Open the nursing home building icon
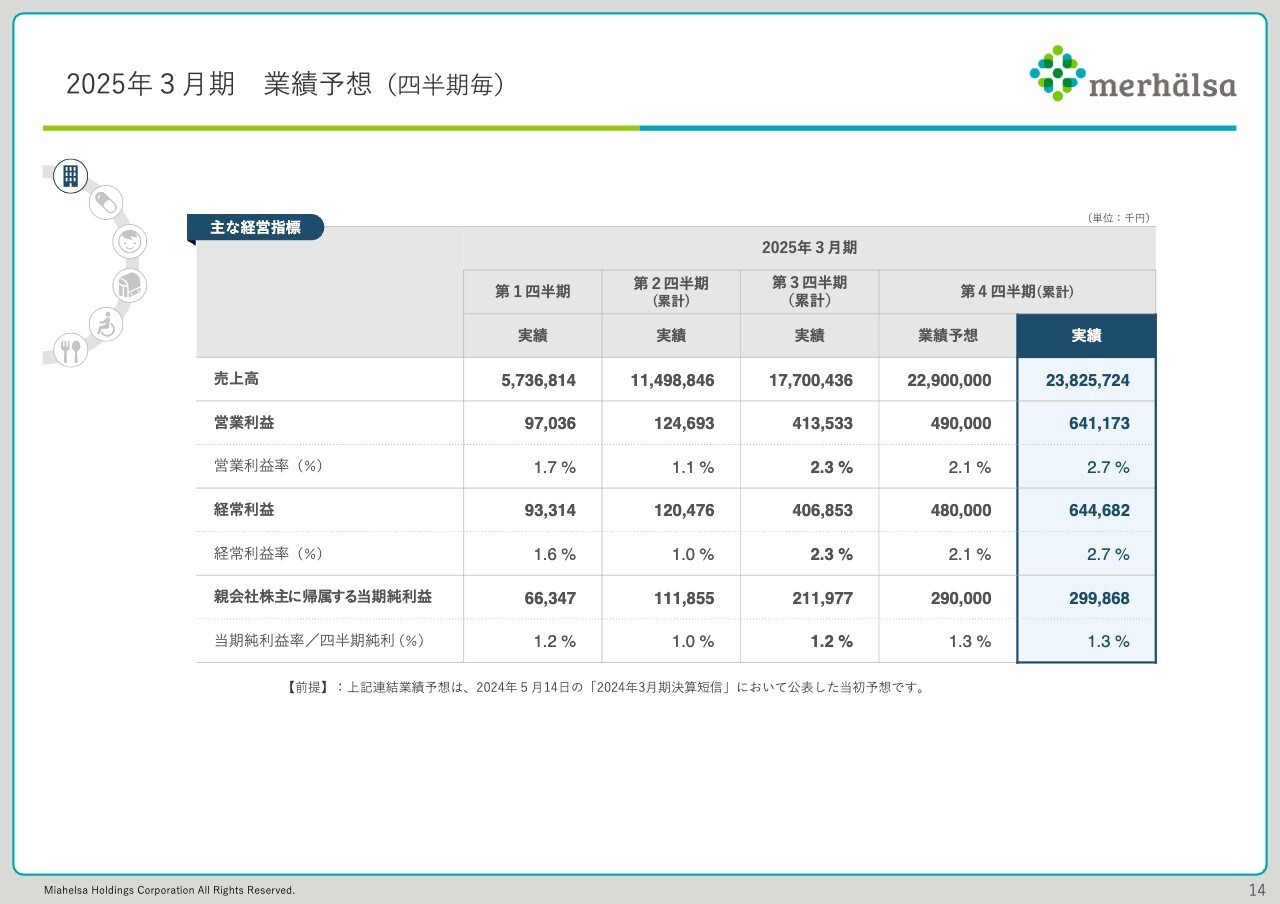Viewport: 1280px width, 904px height. [129, 286]
